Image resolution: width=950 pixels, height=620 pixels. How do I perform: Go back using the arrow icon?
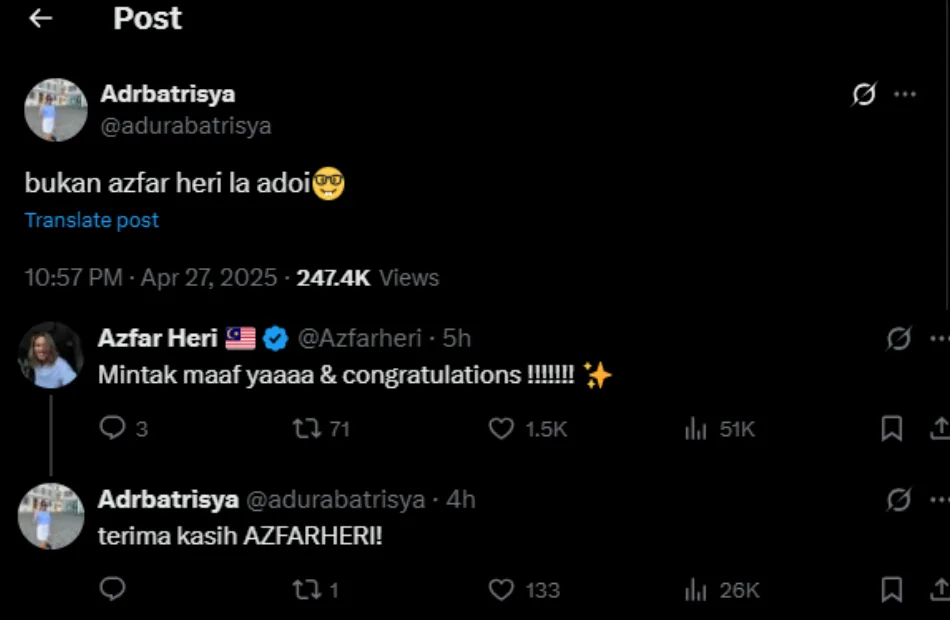point(40,19)
